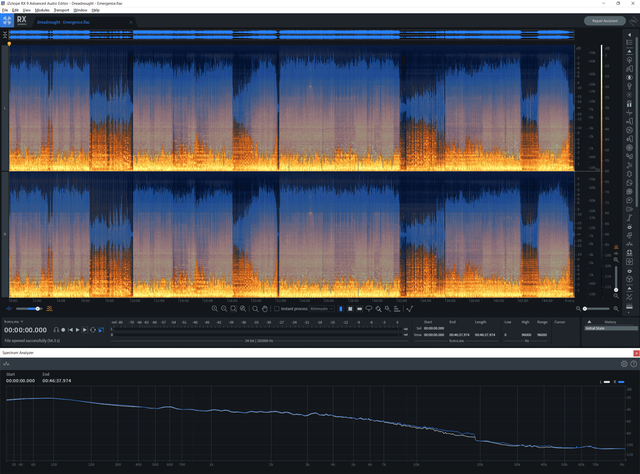Open Spectrum Analyzer settings gear
Screen dimensions: 640x474
coord(624,364)
